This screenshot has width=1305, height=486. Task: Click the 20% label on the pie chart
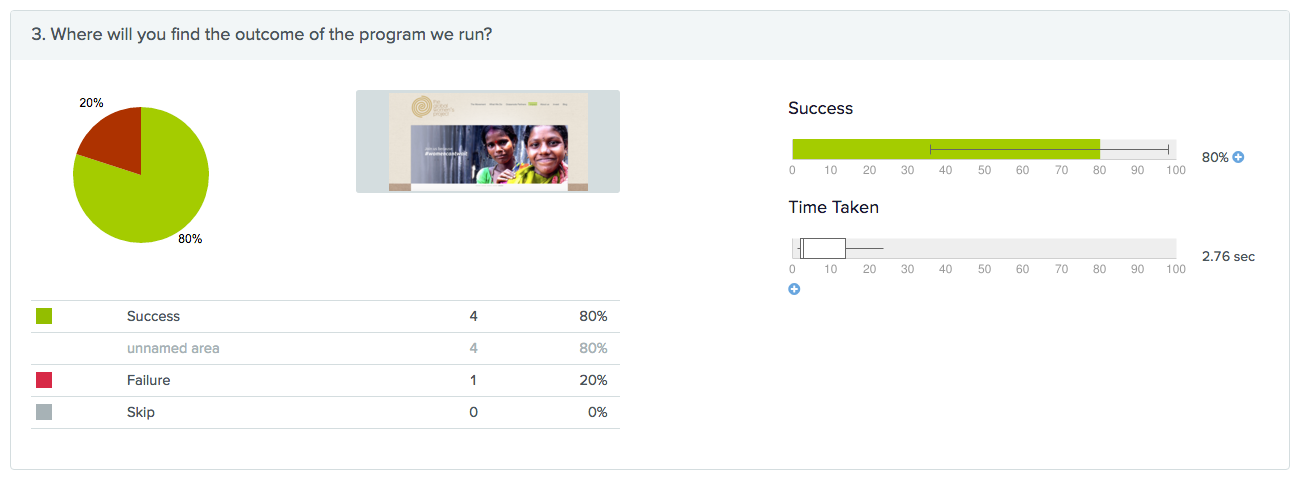coord(91,103)
